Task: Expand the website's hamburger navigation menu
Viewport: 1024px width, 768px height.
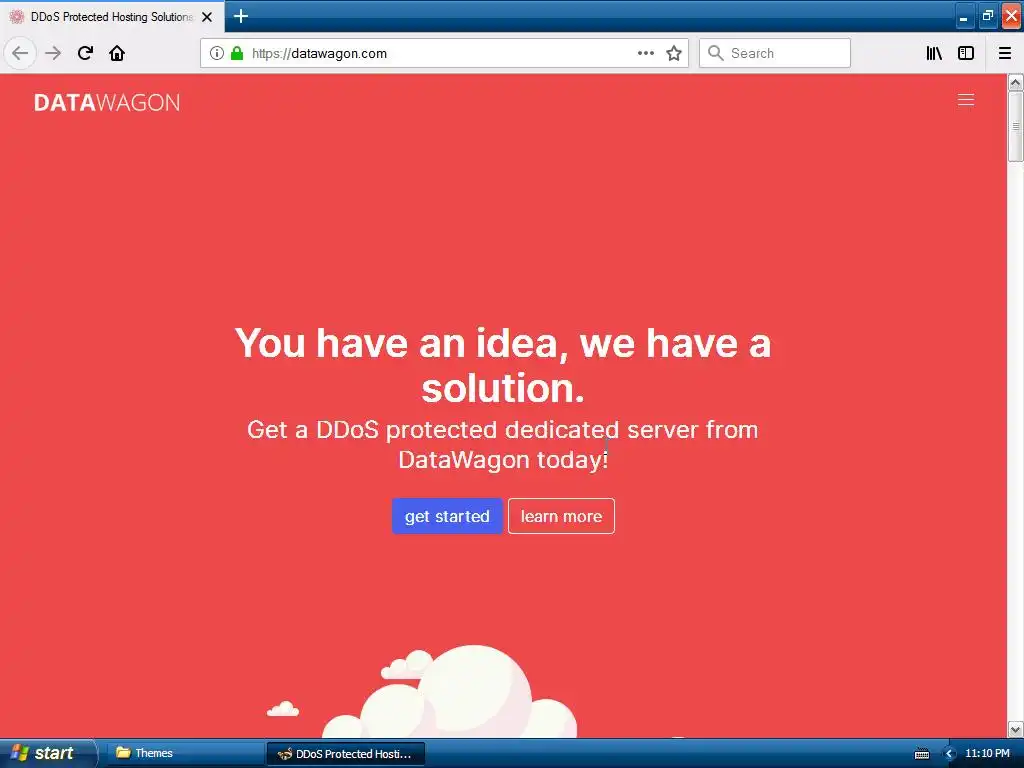Action: [x=966, y=99]
